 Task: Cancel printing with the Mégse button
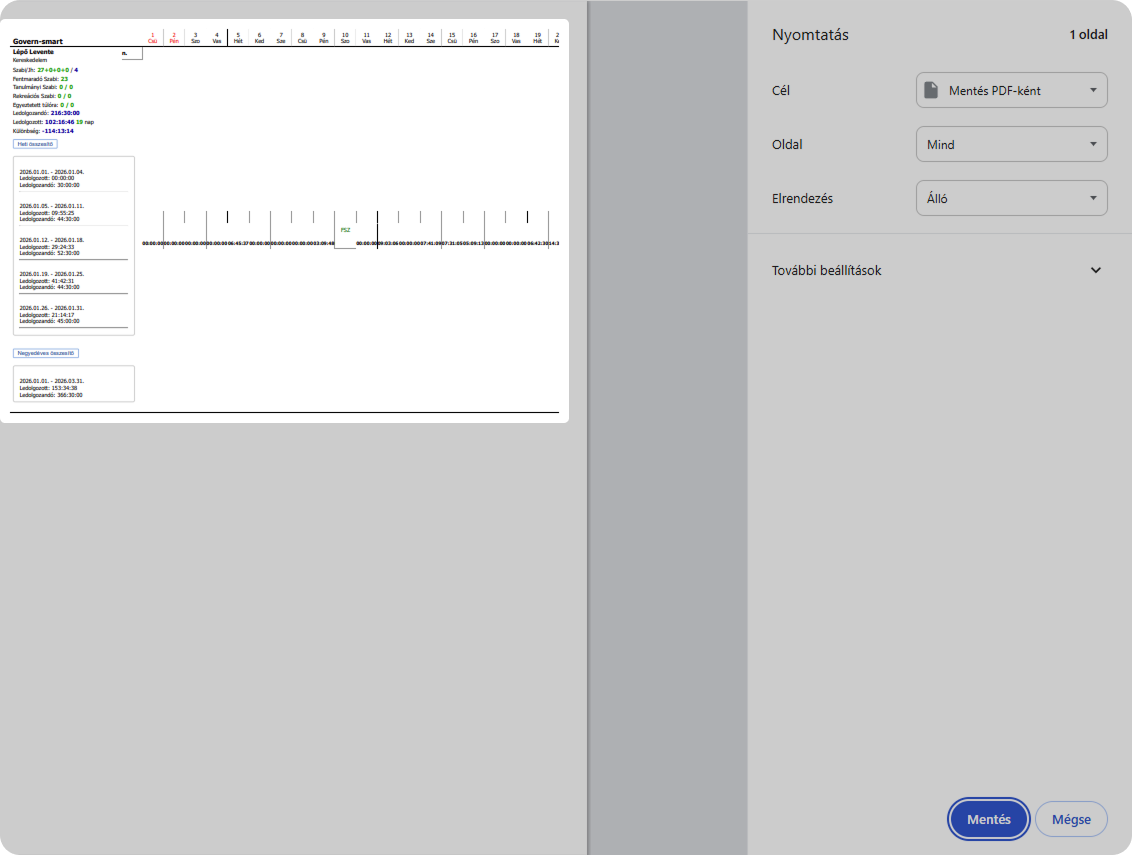(1070, 819)
